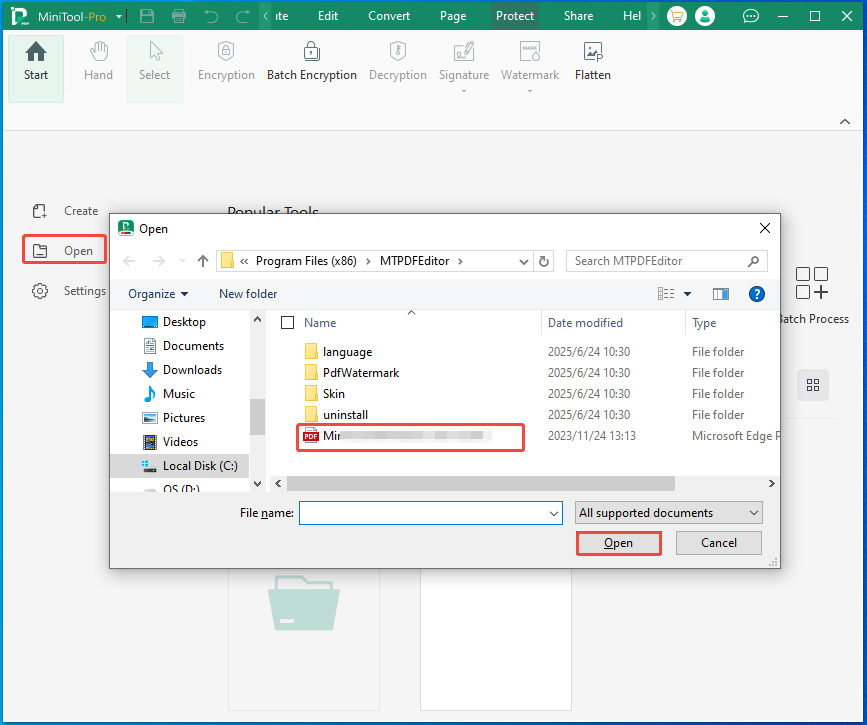Image resolution: width=867 pixels, height=725 pixels.
Task: Select Desktop in navigation pane
Action: coord(184,322)
